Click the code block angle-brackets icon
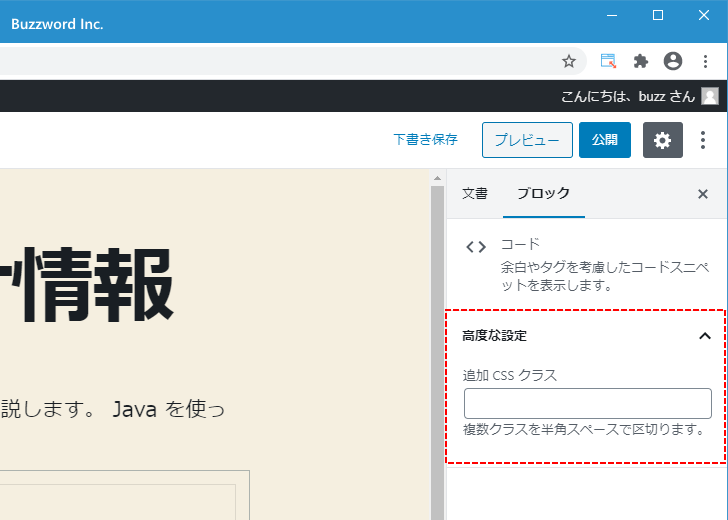Screen dimensions: 728x520 pos(476,247)
